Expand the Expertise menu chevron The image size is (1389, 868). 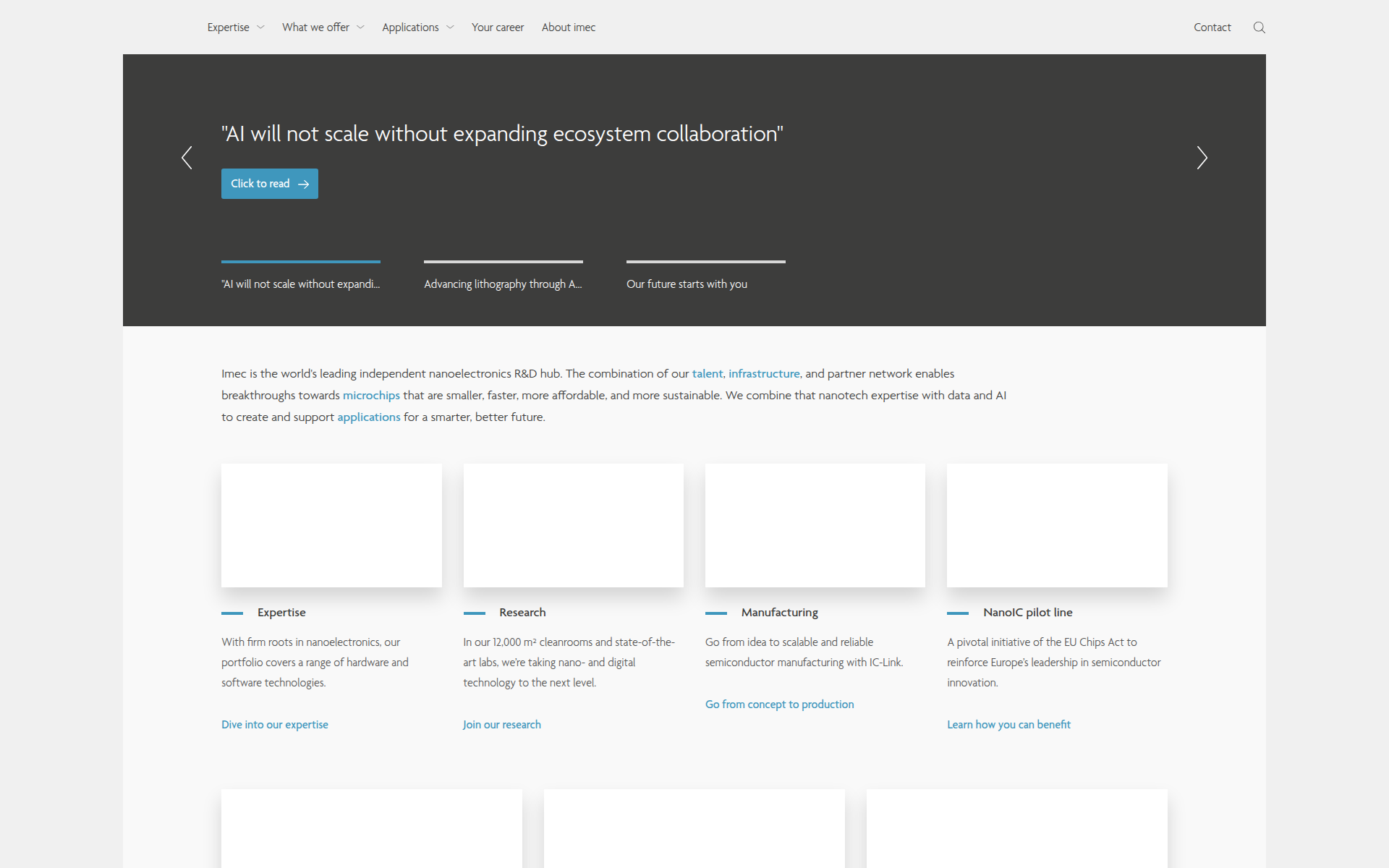click(260, 27)
